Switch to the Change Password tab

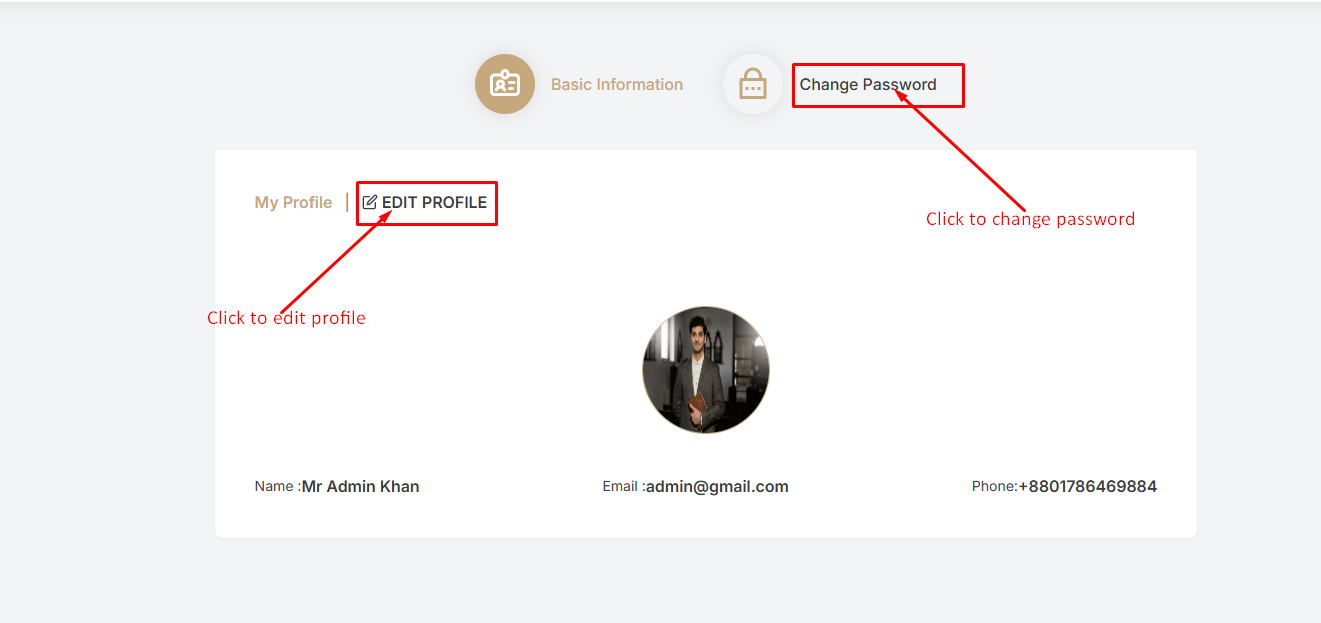coord(868,85)
